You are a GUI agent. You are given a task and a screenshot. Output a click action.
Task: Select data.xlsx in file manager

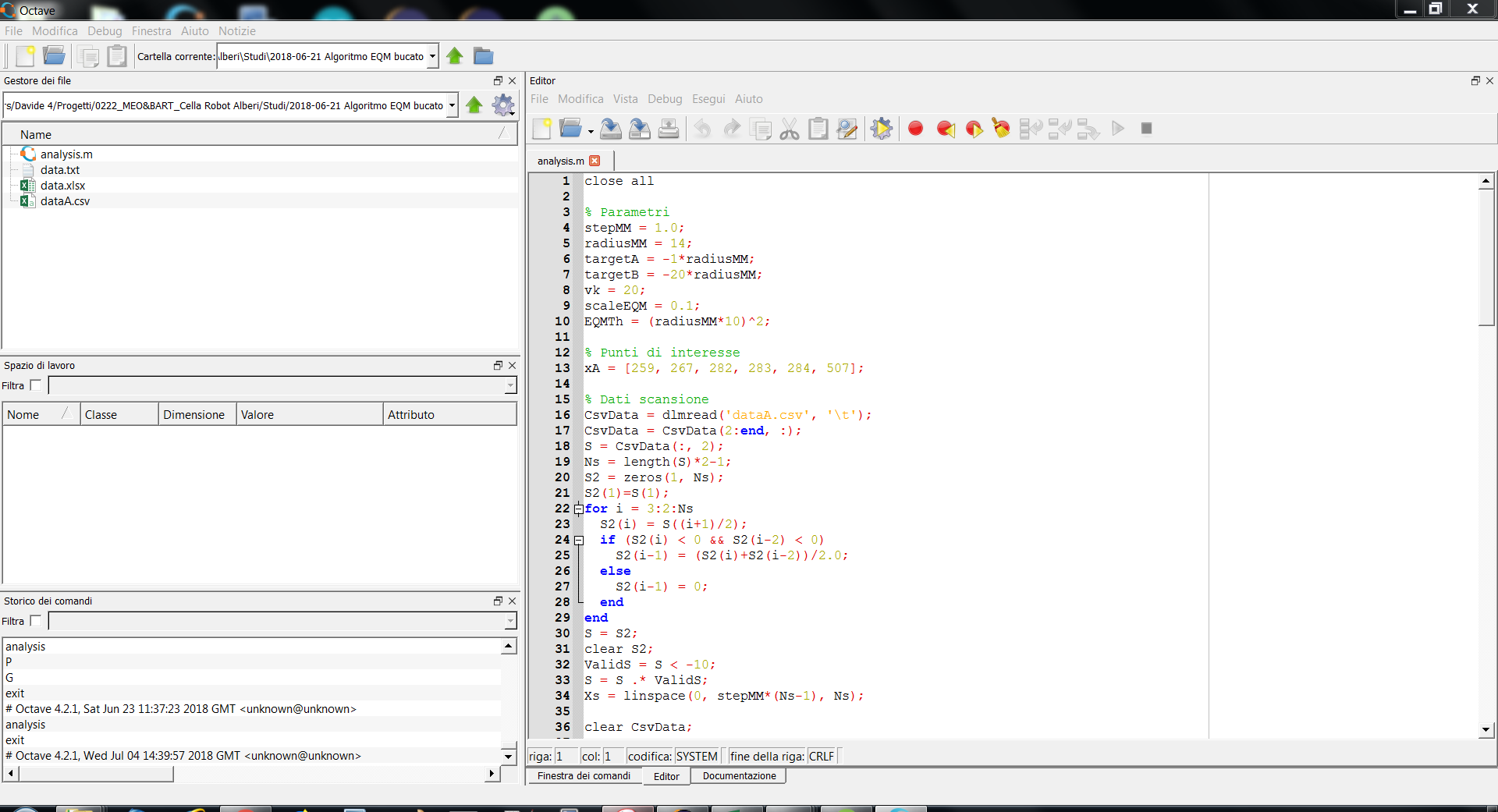(62, 186)
